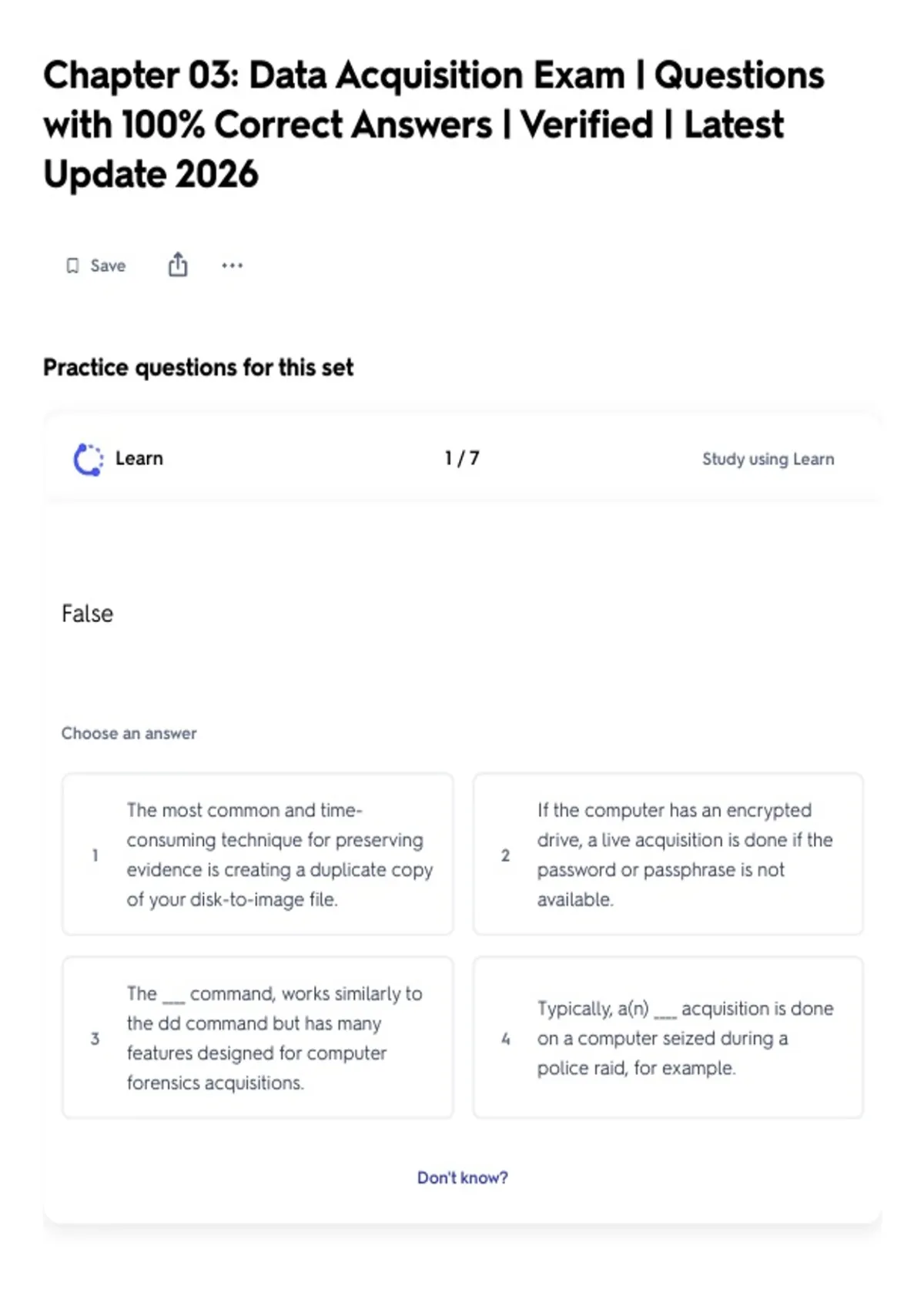This screenshot has width=924, height=1309.
Task: Click the False question term
Action: coord(88,614)
